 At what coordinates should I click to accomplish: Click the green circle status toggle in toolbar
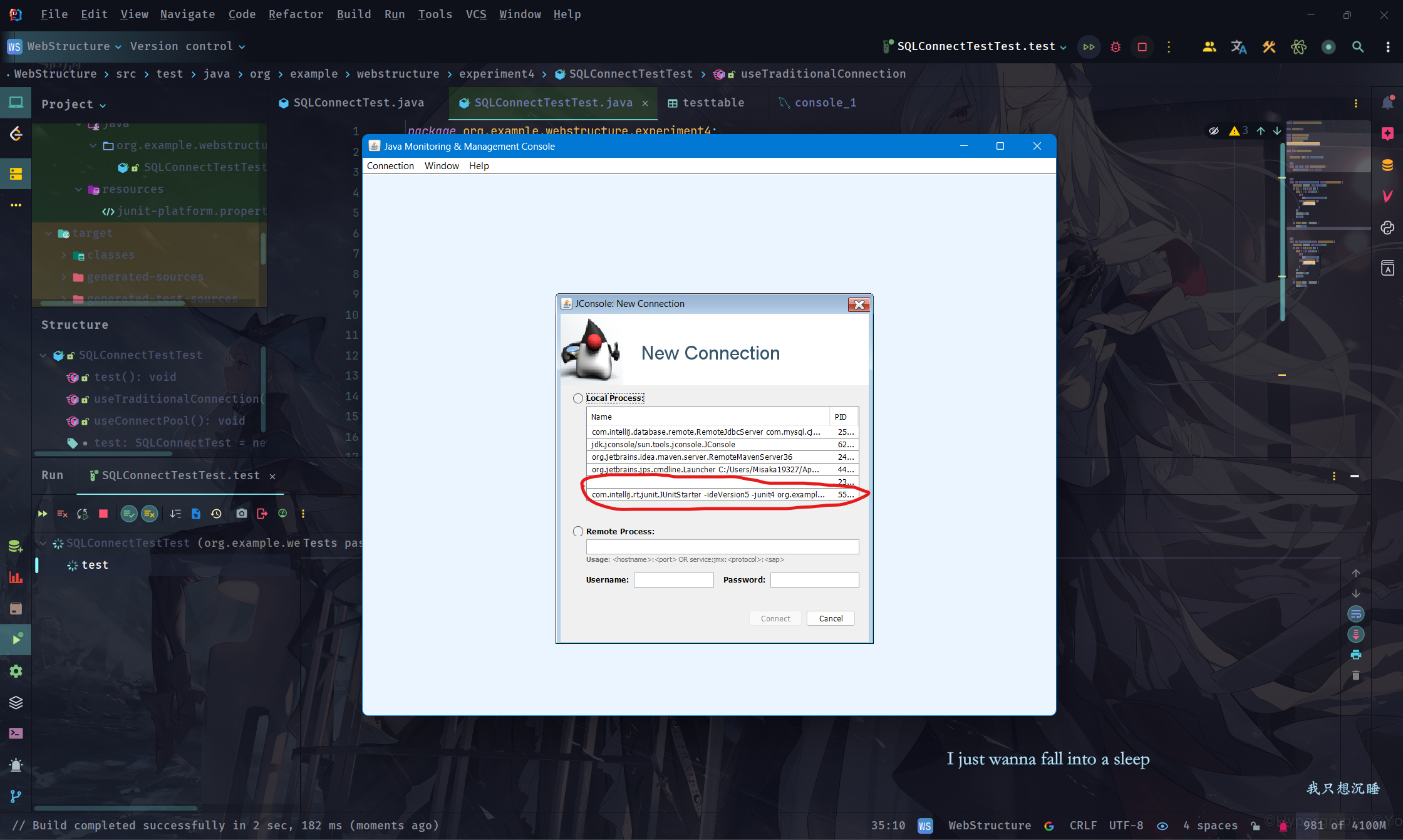1328,47
